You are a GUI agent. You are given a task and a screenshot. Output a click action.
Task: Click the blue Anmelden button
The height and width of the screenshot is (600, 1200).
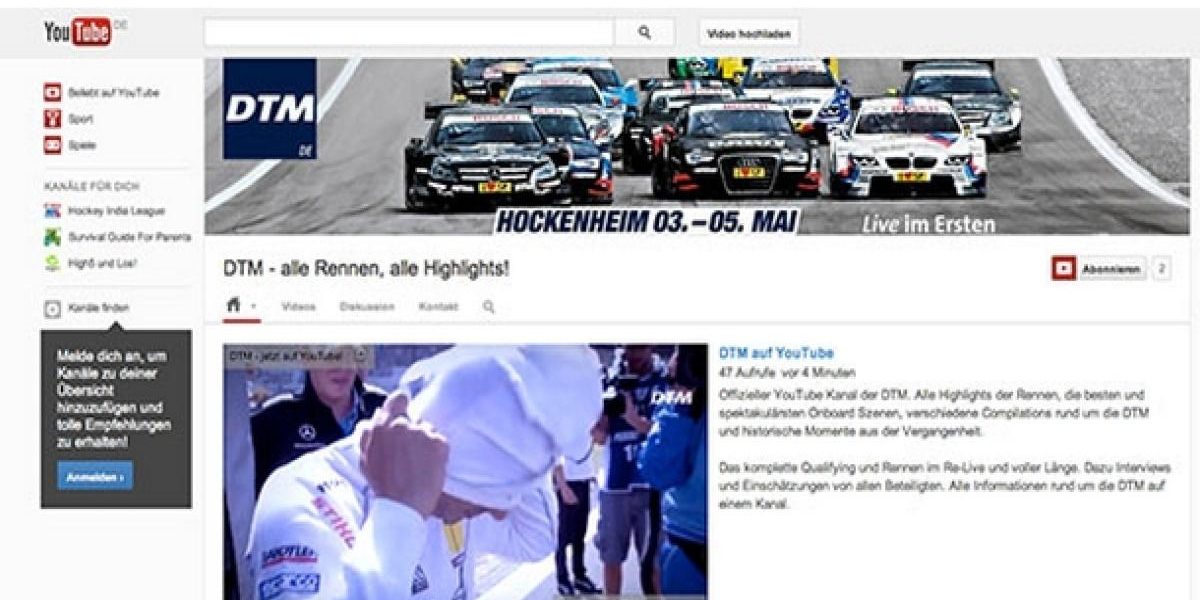(x=95, y=476)
